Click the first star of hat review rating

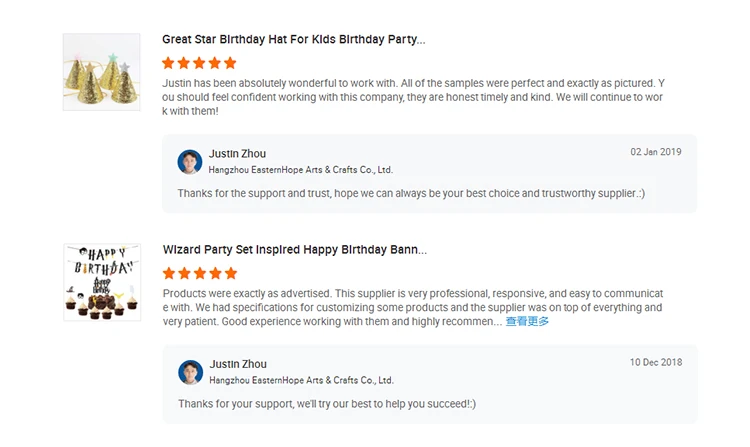pyautogui.click(x=169, y=63)
